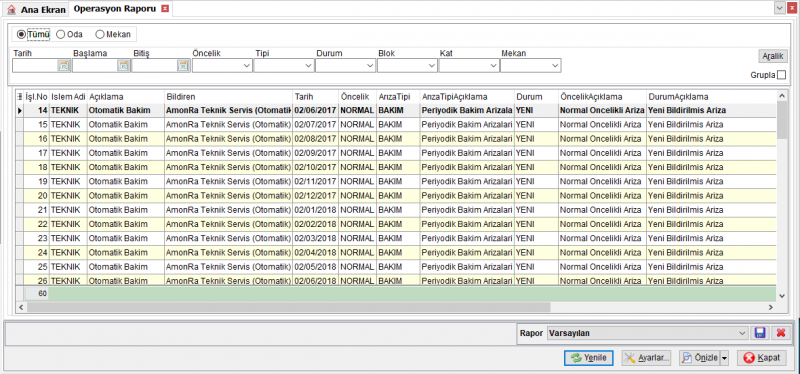Image resolution: width=800 pixels, height=374 pixels.
Task: Enable the Grupla checkbox
Action: (x=781, y=75)
